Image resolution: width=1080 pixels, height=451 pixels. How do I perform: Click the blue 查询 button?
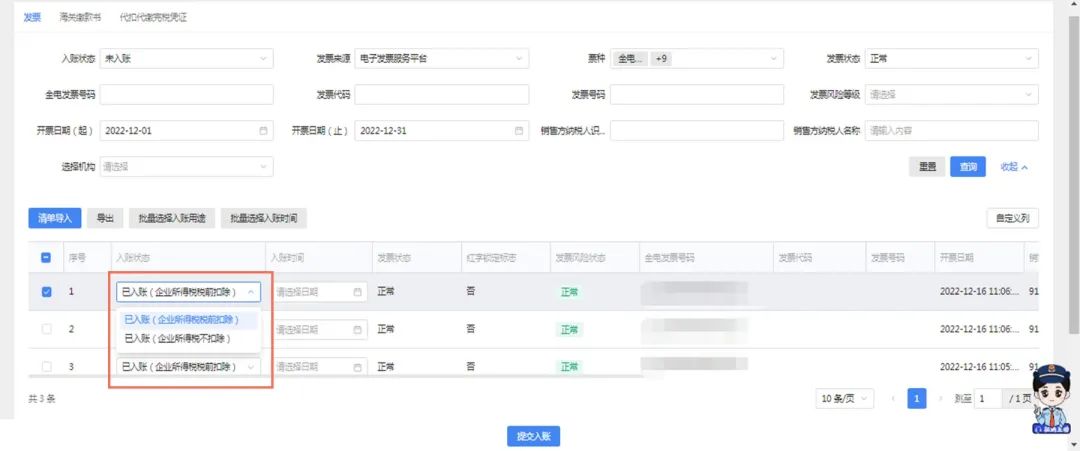point(968,167)
